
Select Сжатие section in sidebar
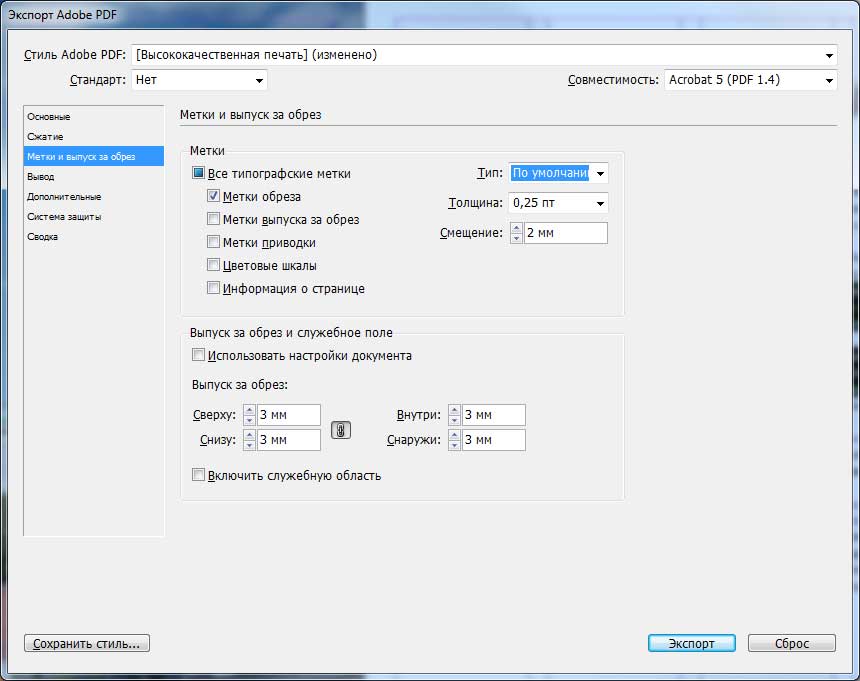click(94, 137)
